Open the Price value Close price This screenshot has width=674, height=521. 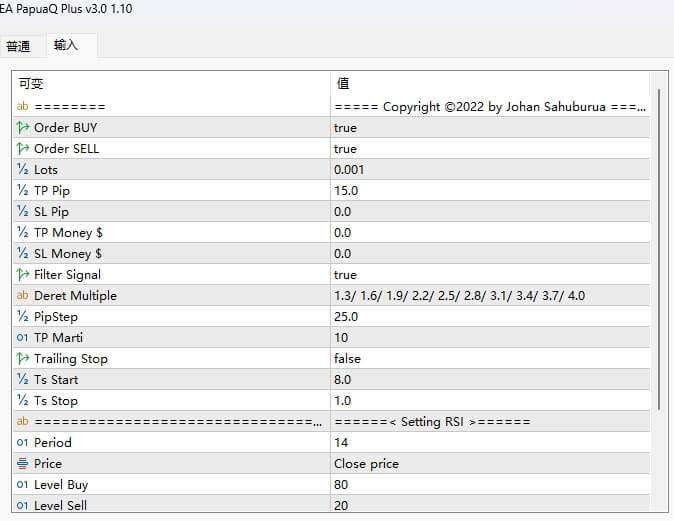490,463
